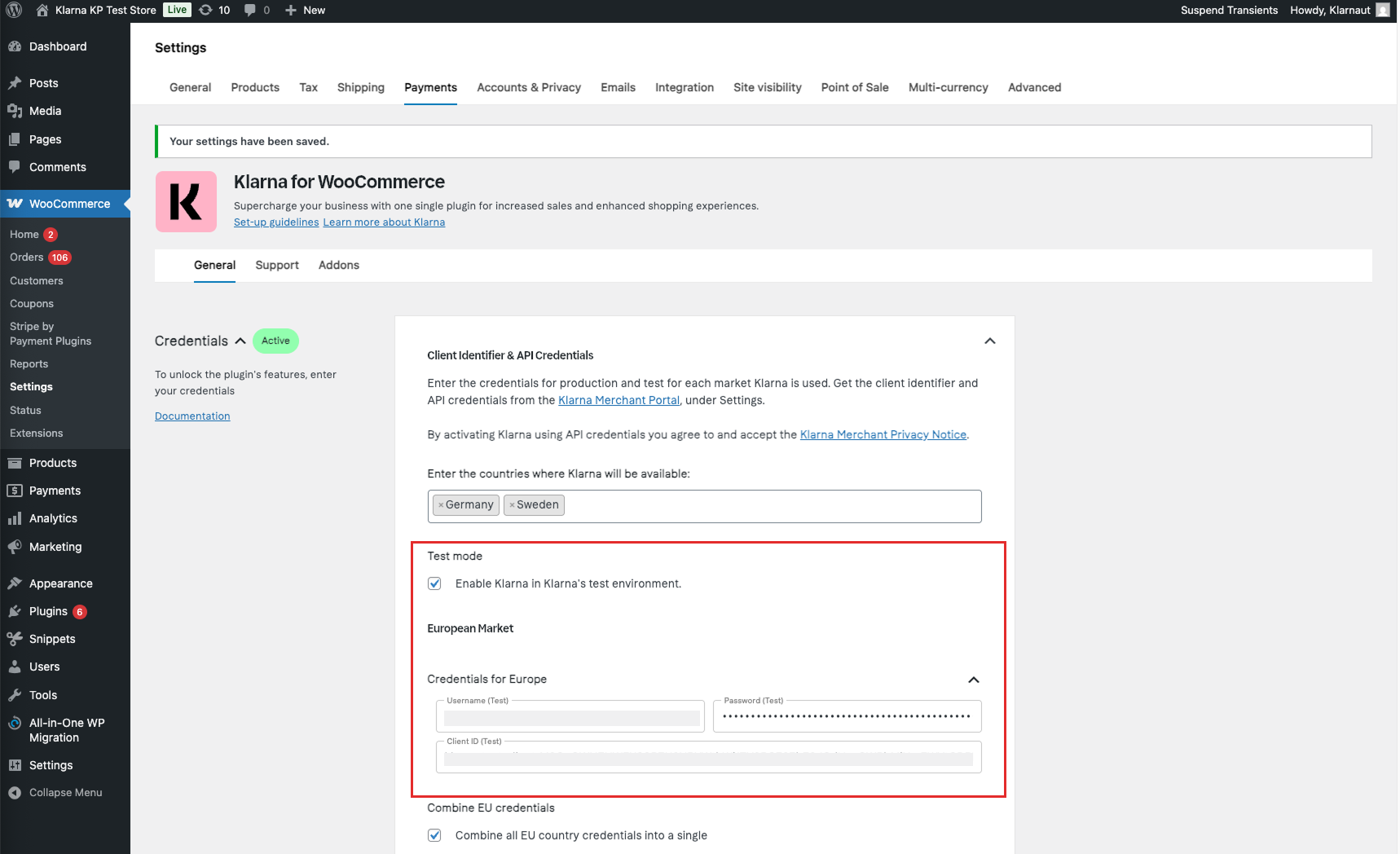
Task: Collapse the Credentials section chevron
Action: (240, 341)
